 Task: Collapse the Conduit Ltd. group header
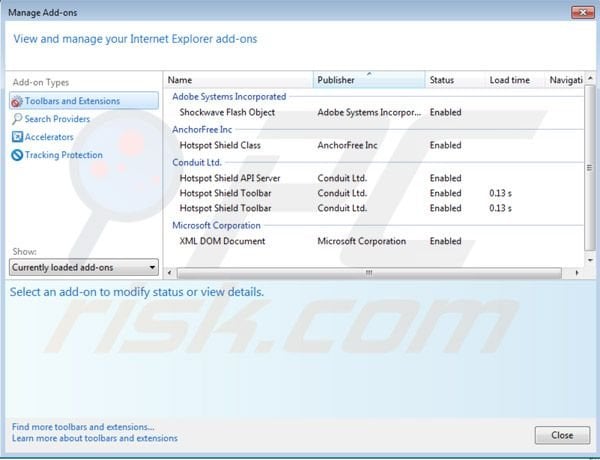tap(197, 162)
